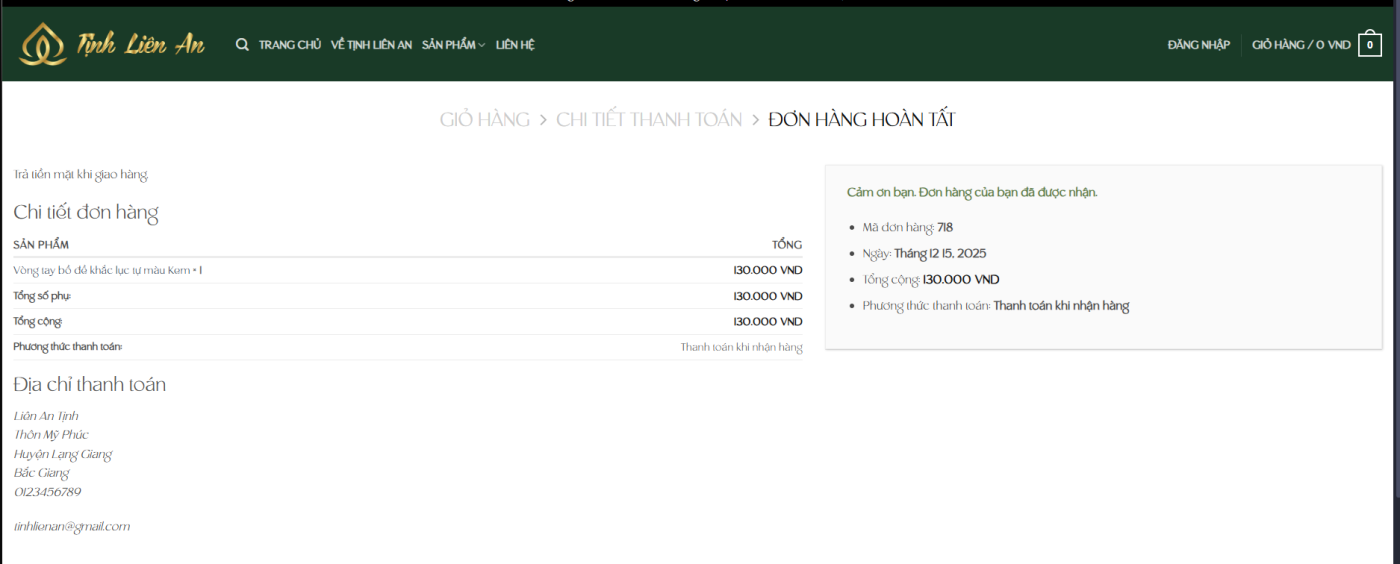Click the Địa chỉ thanh toán heading
This screenshot has width=1400, height=564.
click(x=90, y=385)
